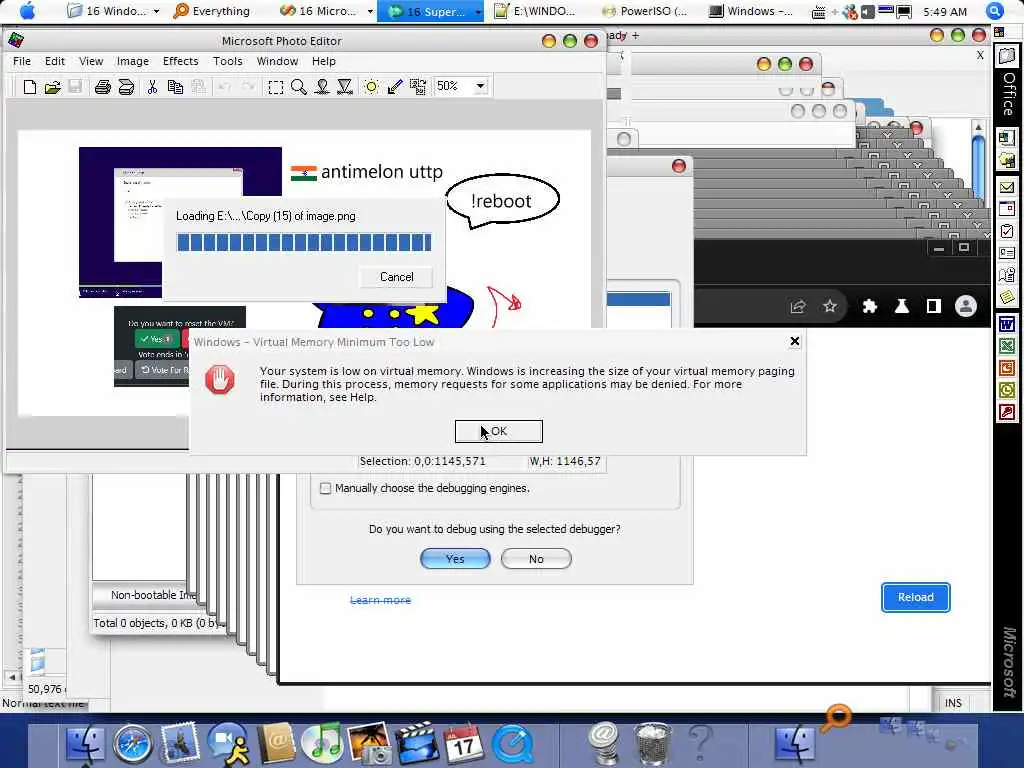Click the share icon in browser address bar
The image size is (1024, 768).
tap(797, 306)
